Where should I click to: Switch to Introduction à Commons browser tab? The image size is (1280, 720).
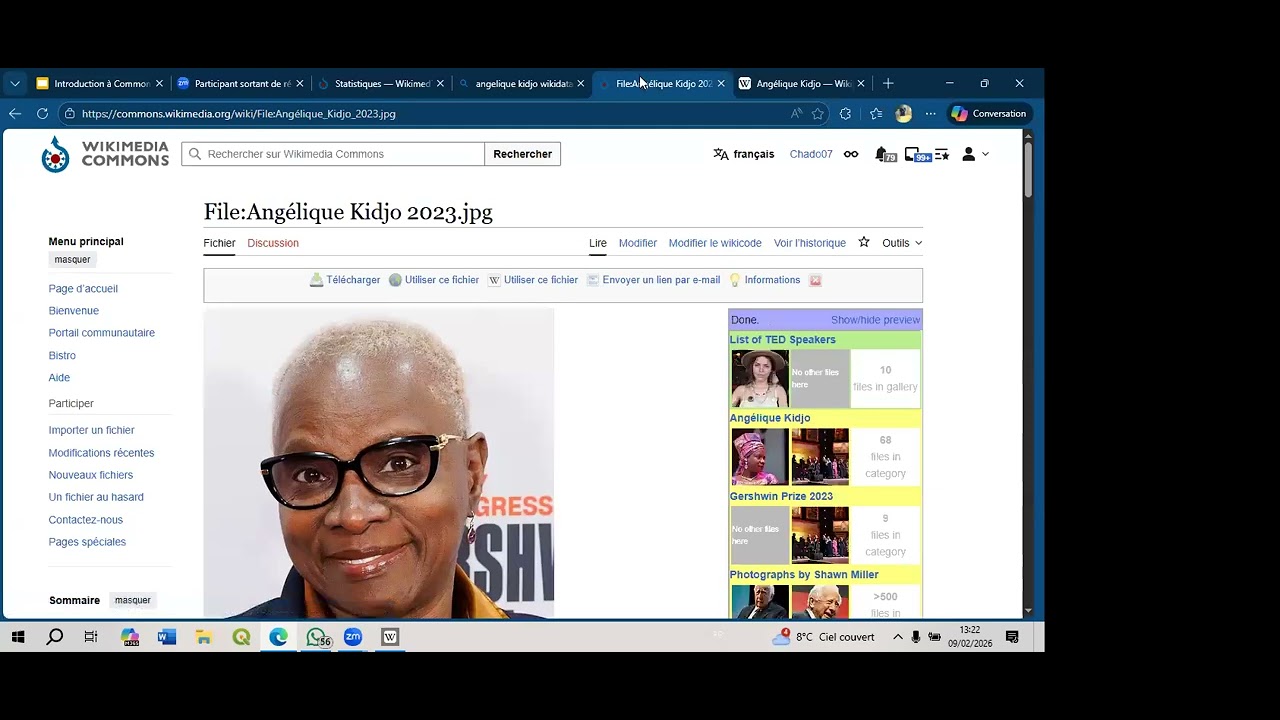100,84
